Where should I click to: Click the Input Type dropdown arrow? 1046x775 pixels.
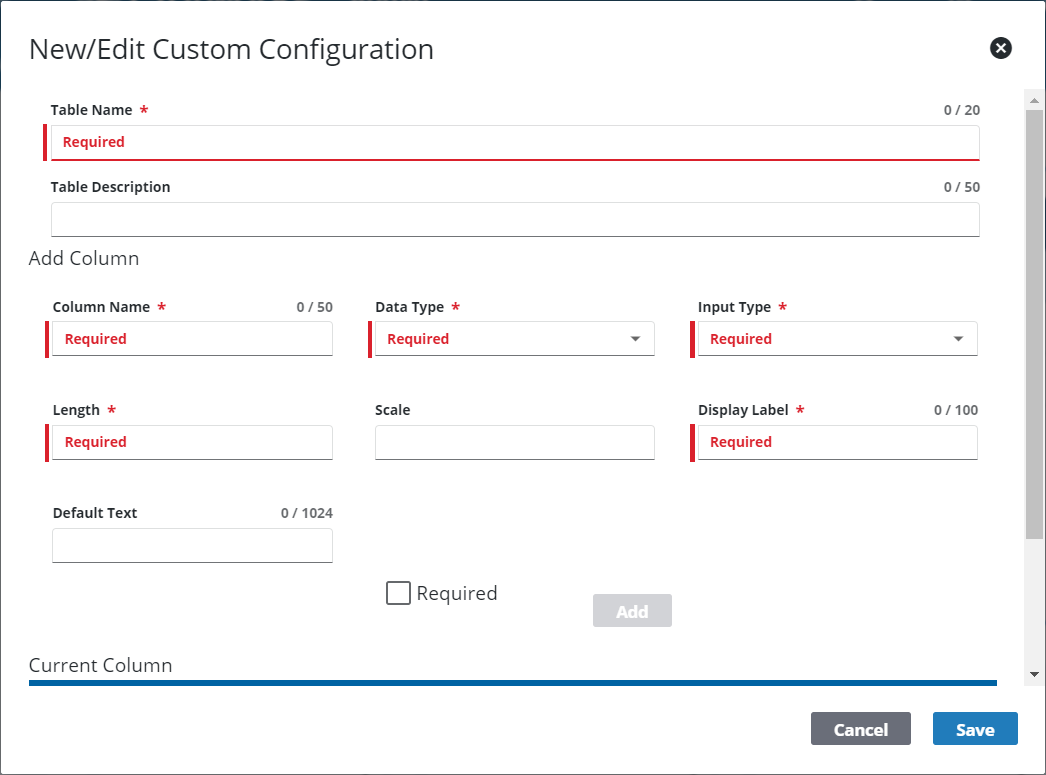(x=959, y=339)
